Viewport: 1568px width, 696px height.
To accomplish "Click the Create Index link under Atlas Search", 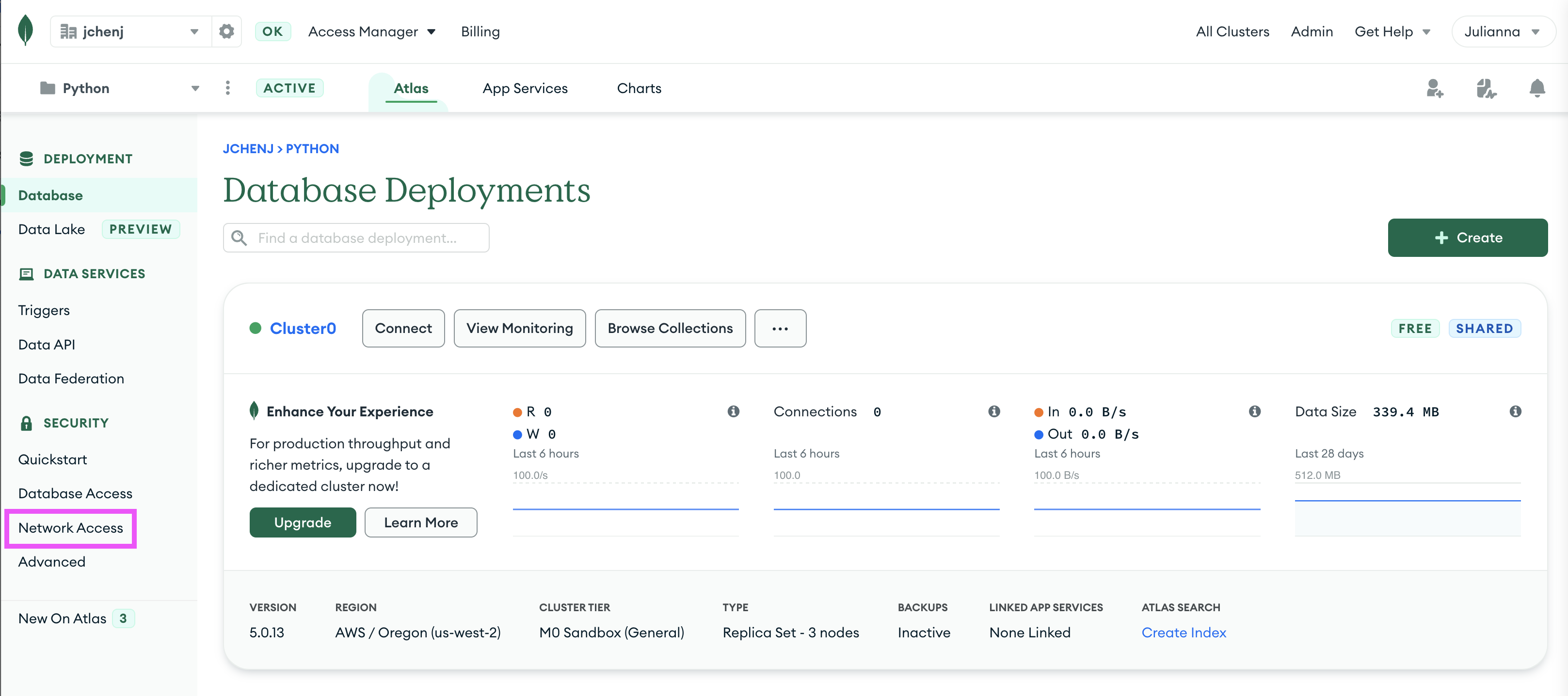I will [1184, 632].
